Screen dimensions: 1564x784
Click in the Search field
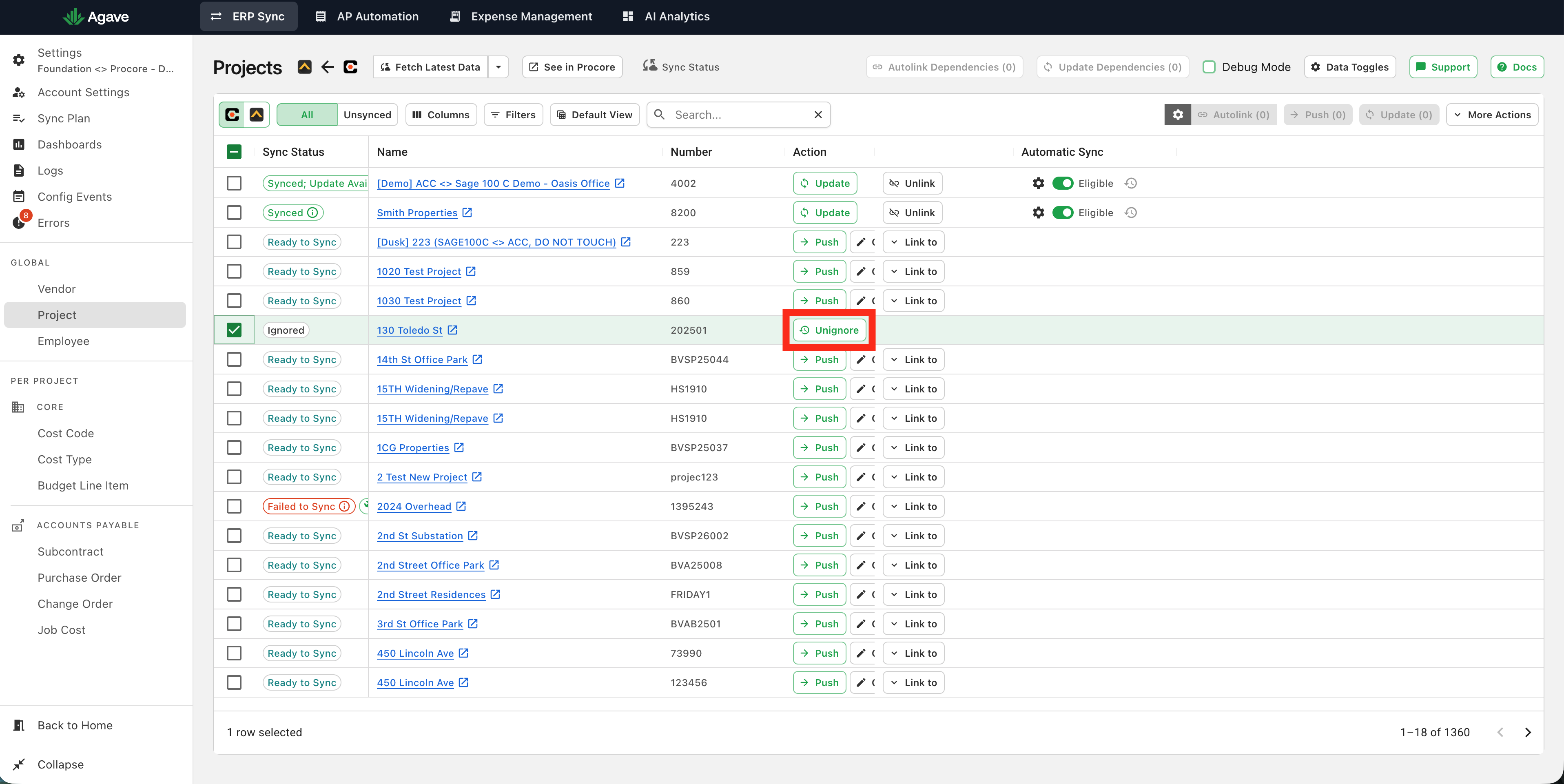pyautogui.click(x=738, y=115)
